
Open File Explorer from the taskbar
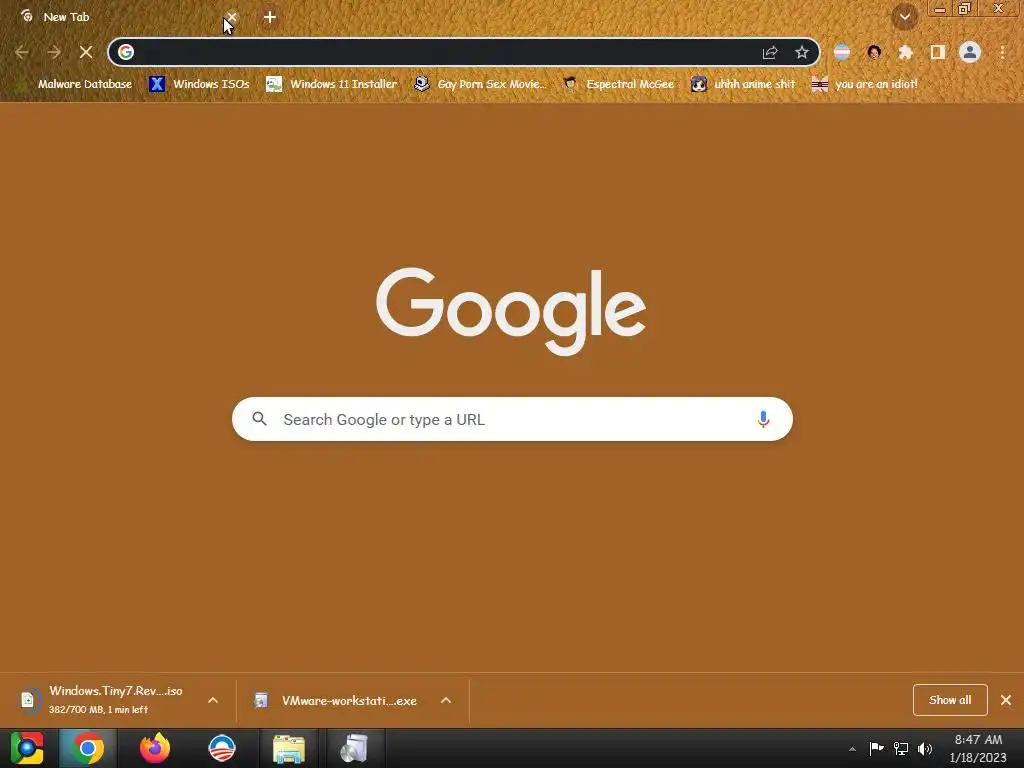click(x=289, y=748)
